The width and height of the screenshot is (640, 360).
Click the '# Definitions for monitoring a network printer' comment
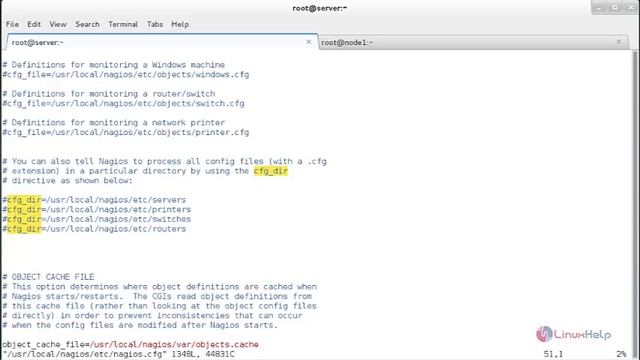pos(113,123)
